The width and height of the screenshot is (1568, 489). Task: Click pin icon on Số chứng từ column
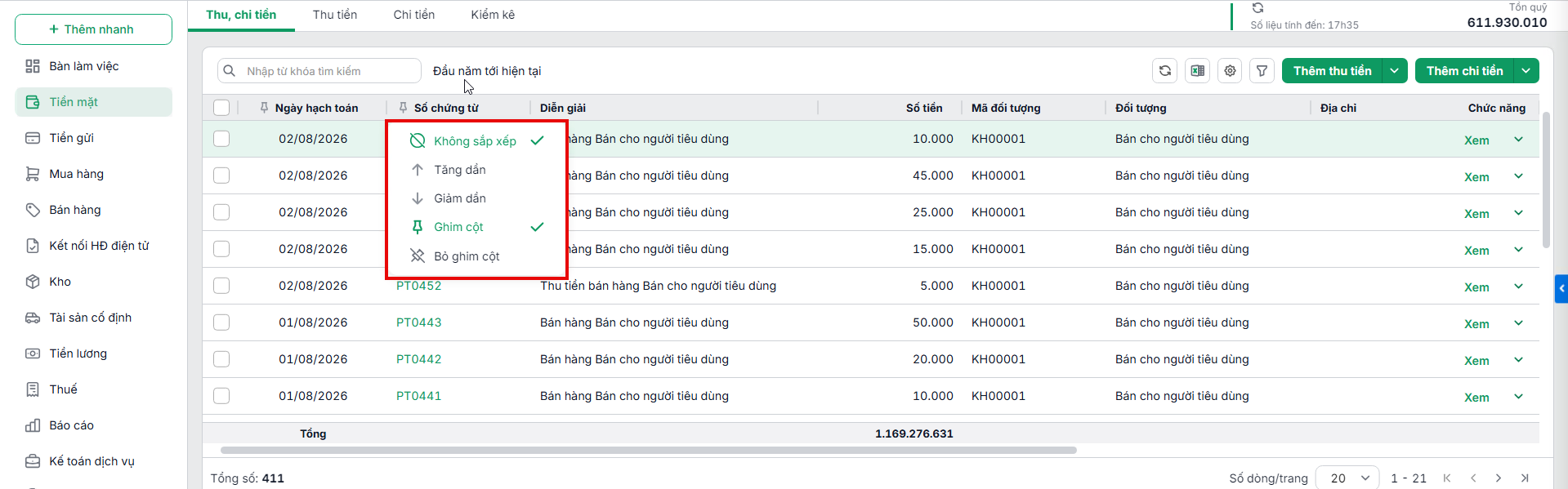pyautogui.click(x=403, y=108)
